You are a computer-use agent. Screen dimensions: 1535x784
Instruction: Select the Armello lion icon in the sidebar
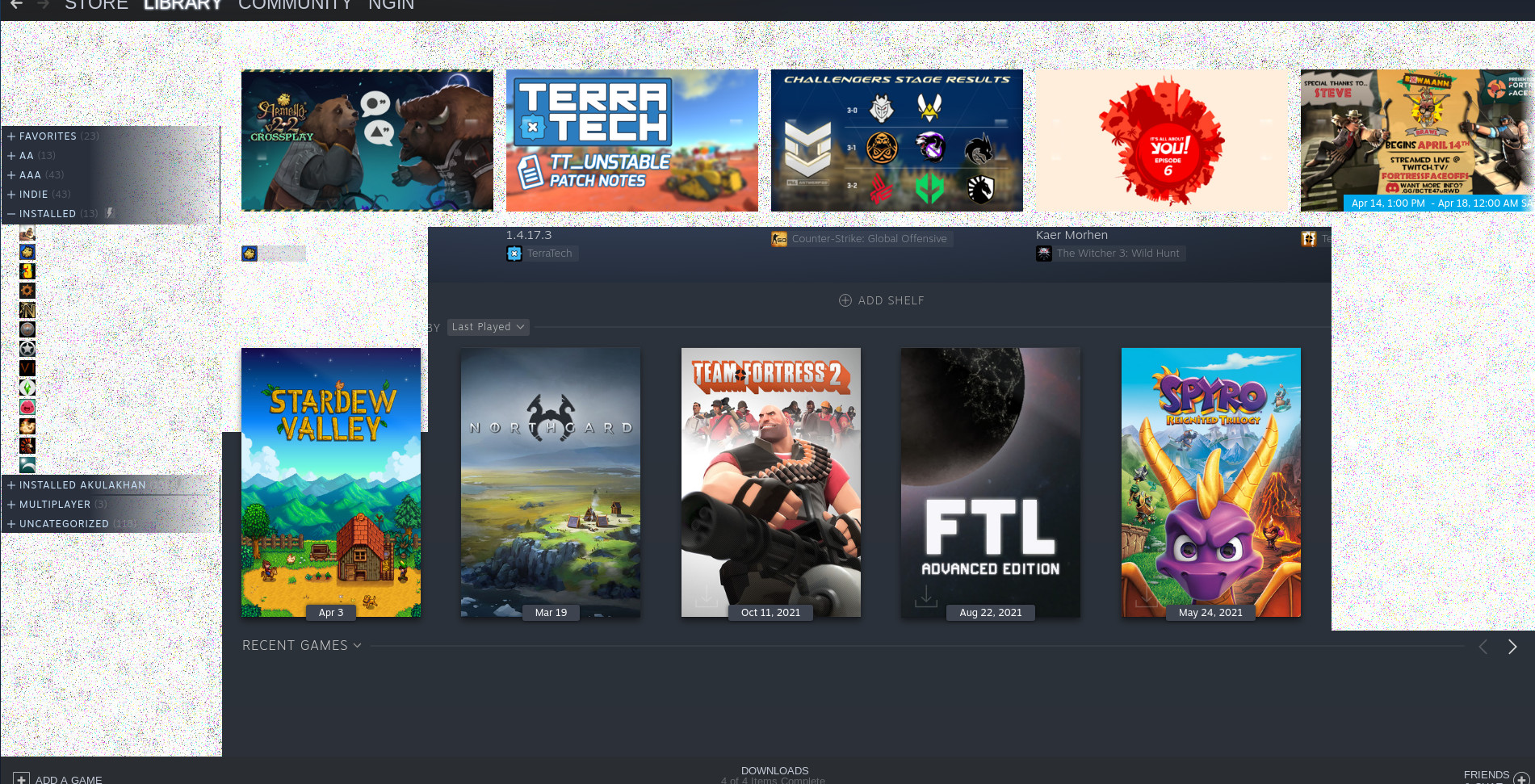(27, 252)
